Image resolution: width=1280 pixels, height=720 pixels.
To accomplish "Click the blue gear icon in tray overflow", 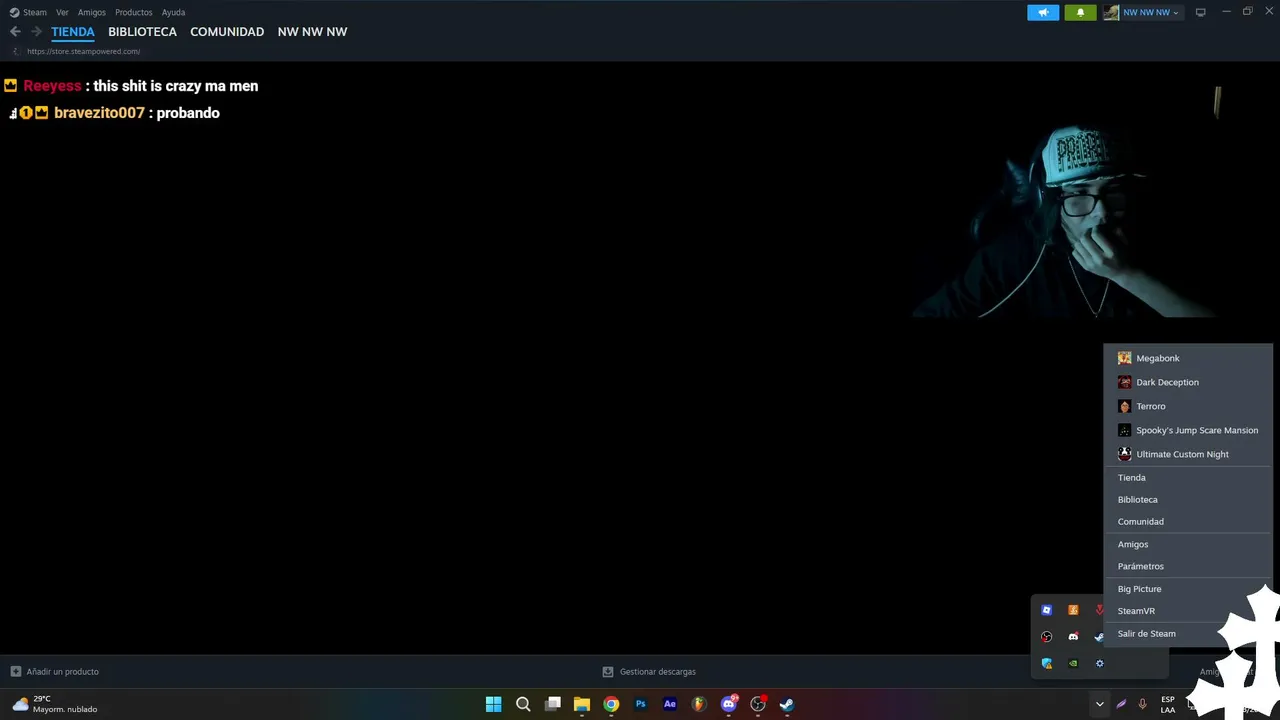I will click(1100, 663).
